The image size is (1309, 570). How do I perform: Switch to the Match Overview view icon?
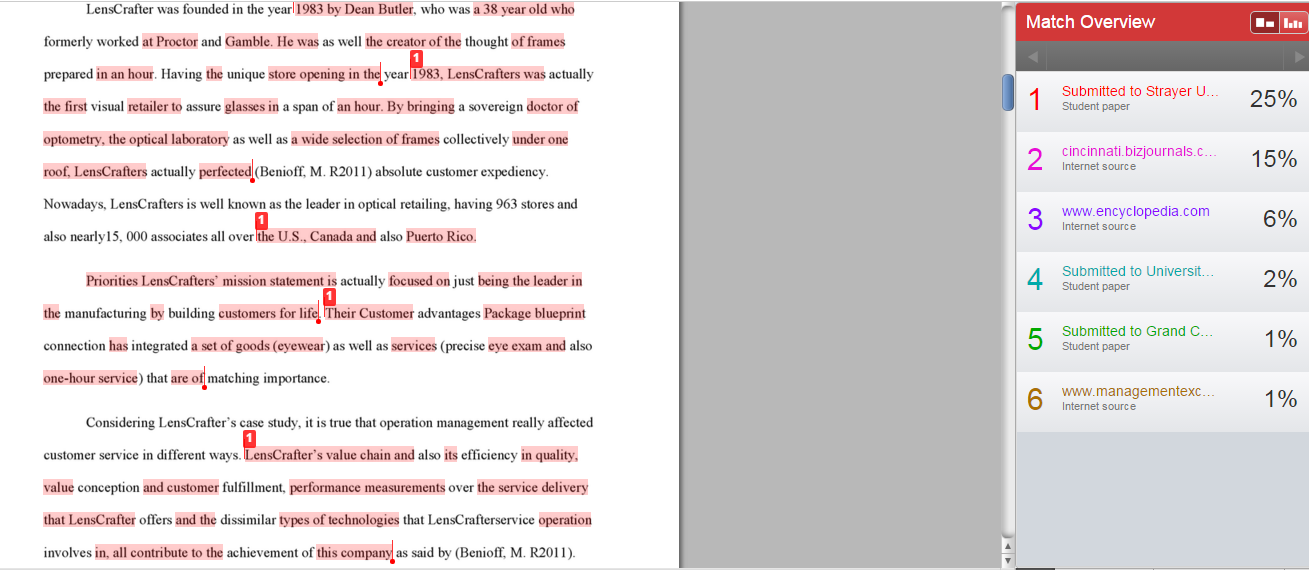pyautogui.click(x=1265, y=22)
